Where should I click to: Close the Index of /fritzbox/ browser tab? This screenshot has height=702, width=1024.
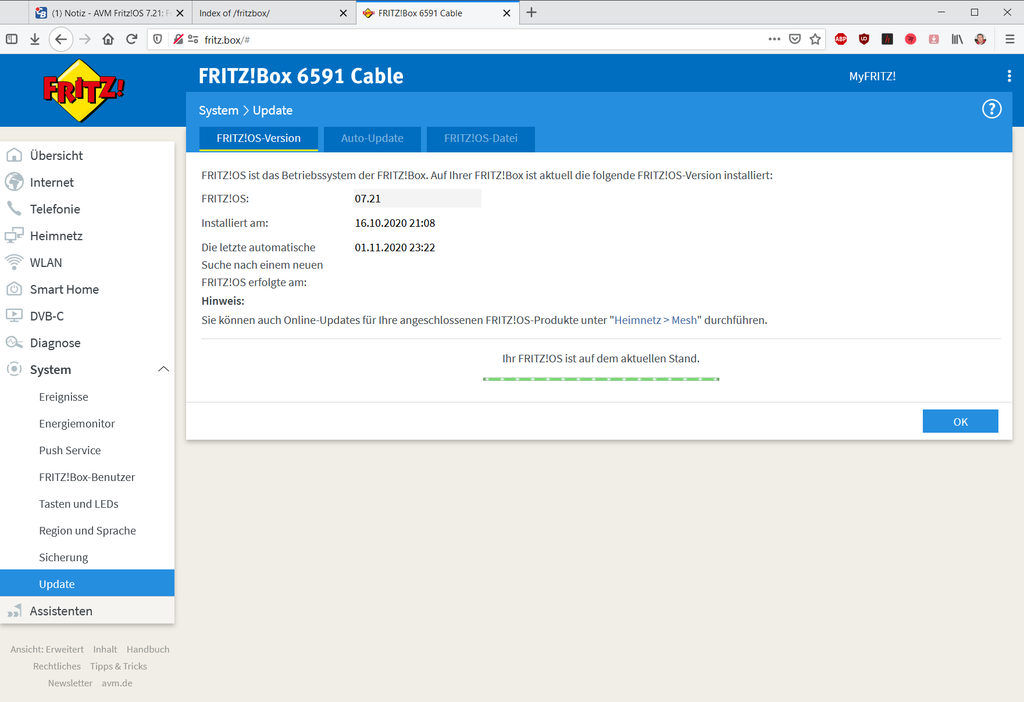point(343,13)
